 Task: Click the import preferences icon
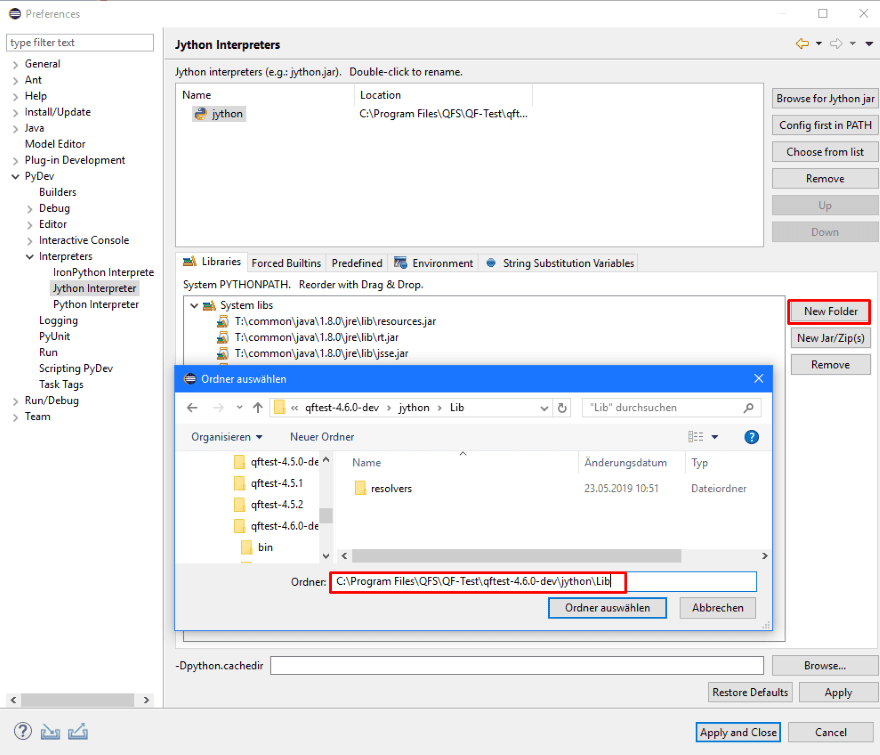51,732
